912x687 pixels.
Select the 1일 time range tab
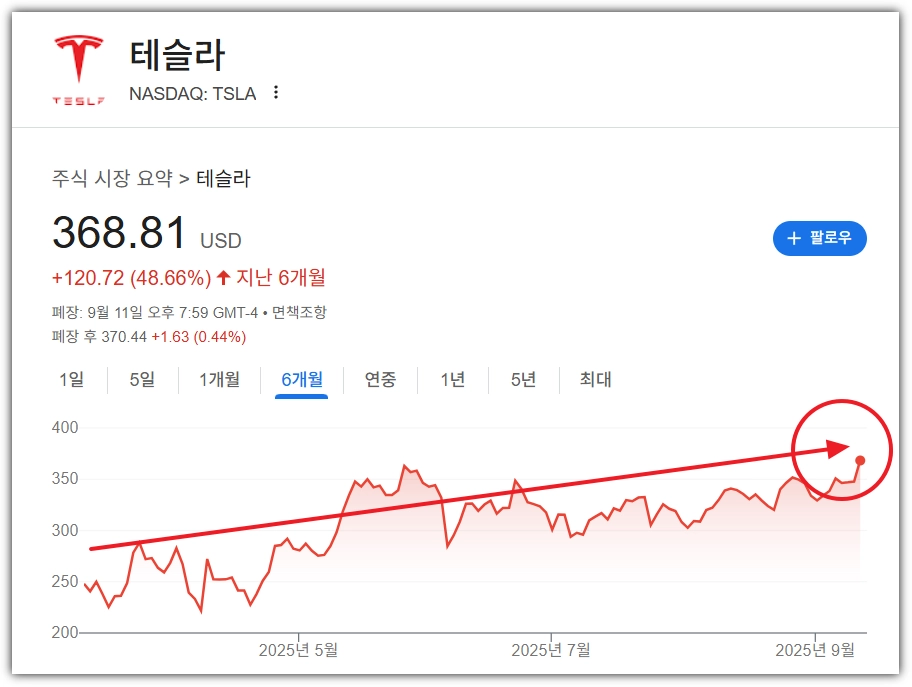(x=71, y=380)
